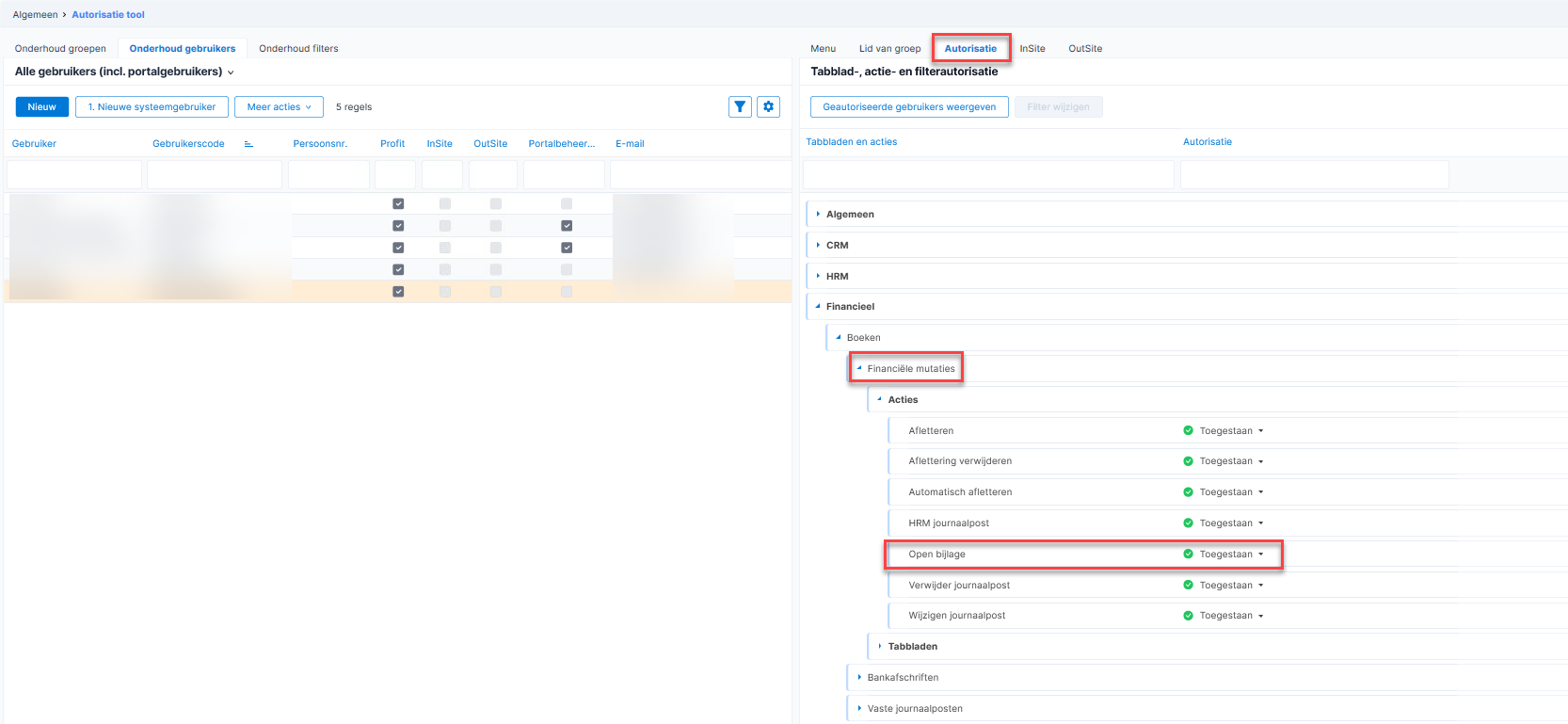This screenshot has width=1568, height=724.
Task: Click sort icon beside Gebruikerscode column
Action: click(248, 144)
